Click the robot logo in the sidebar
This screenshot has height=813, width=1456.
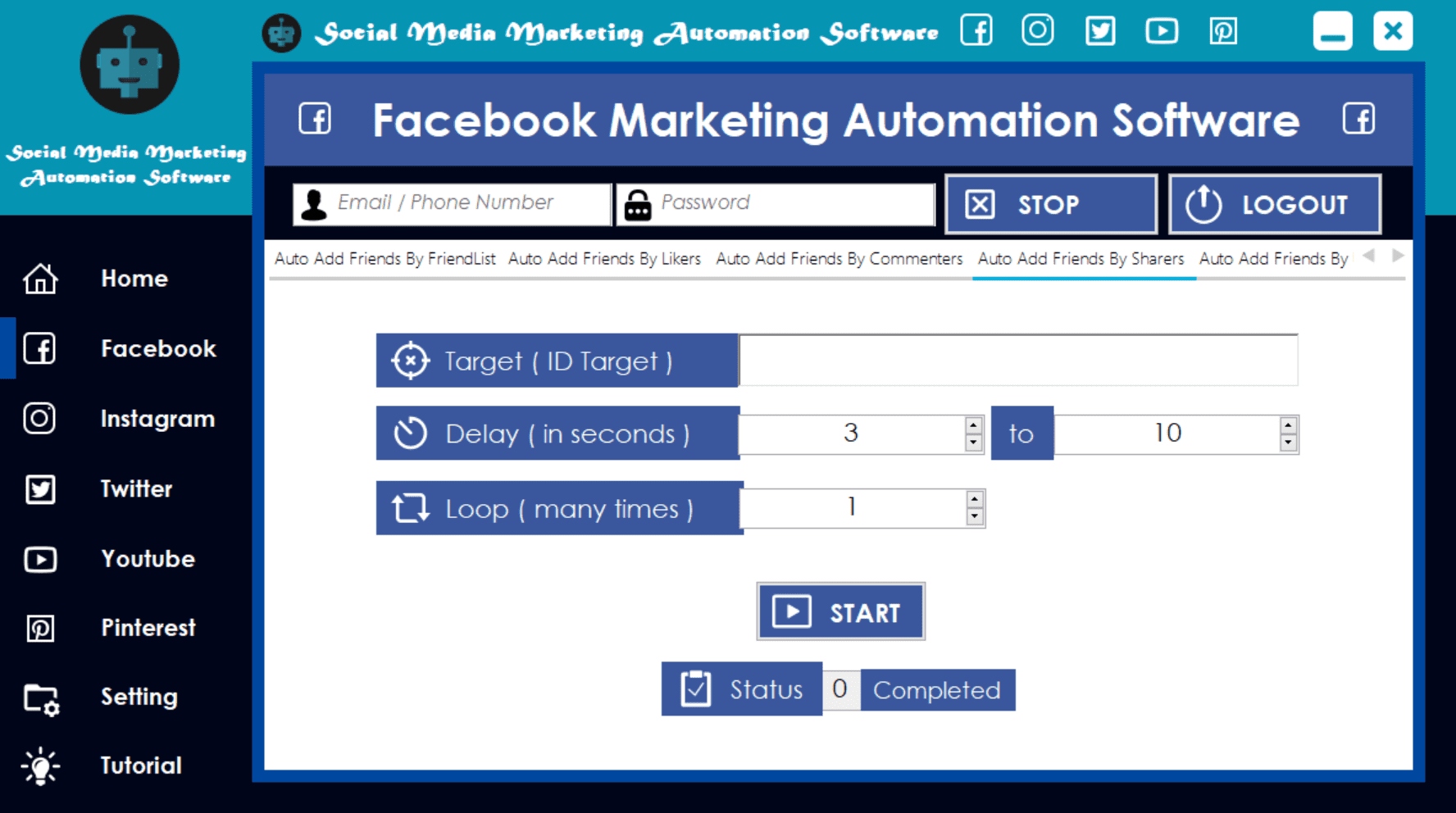(130, 65)
